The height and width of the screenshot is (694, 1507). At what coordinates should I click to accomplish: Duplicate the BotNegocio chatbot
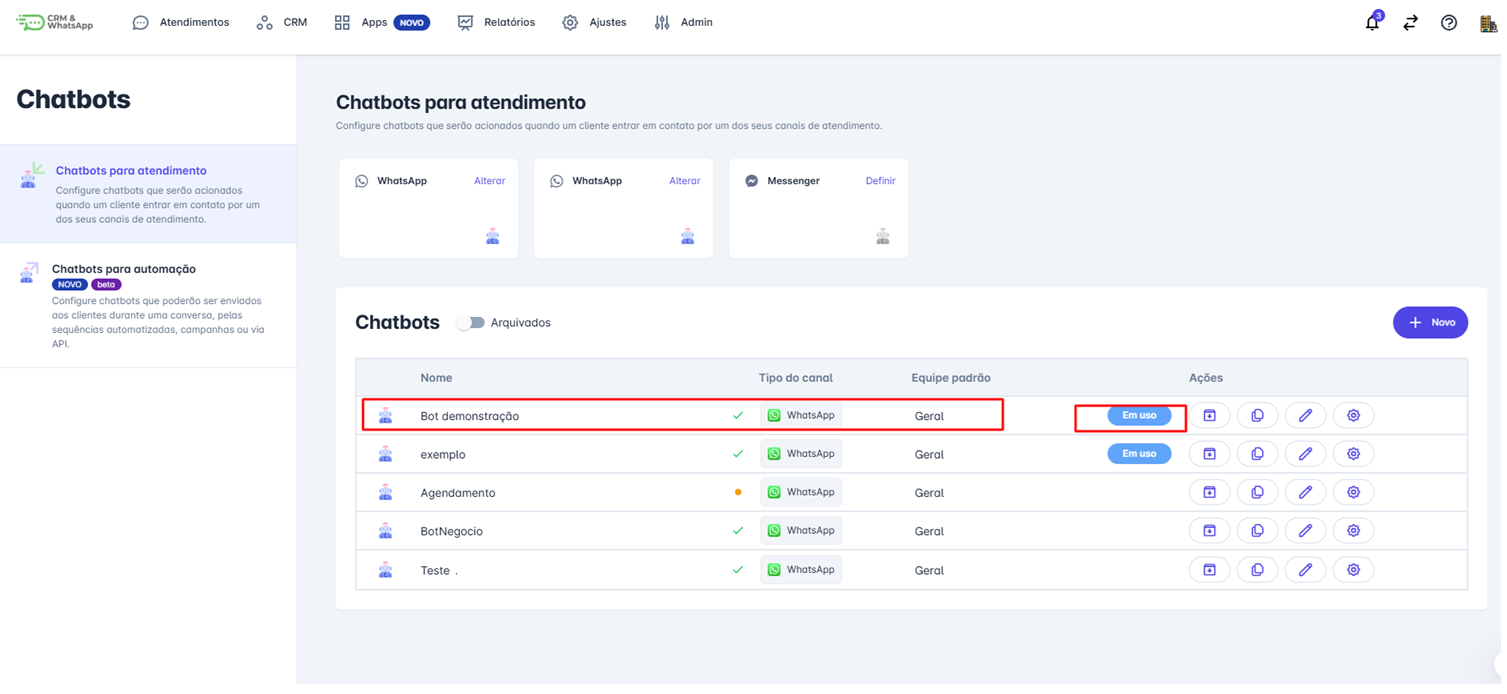[x=1257, y=531]
